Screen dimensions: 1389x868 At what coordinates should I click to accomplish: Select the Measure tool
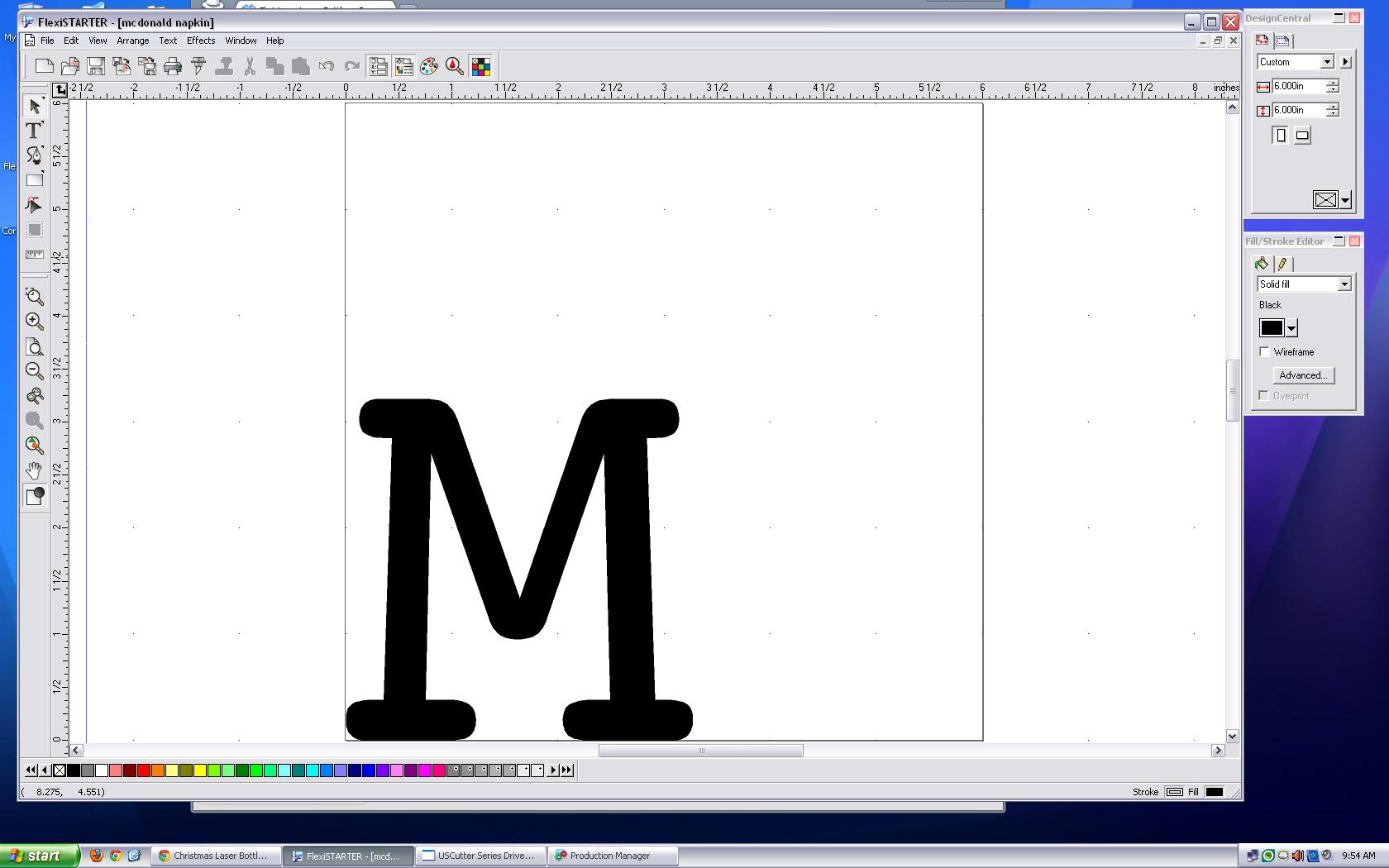pyautogui.click(x=34, y=255)
